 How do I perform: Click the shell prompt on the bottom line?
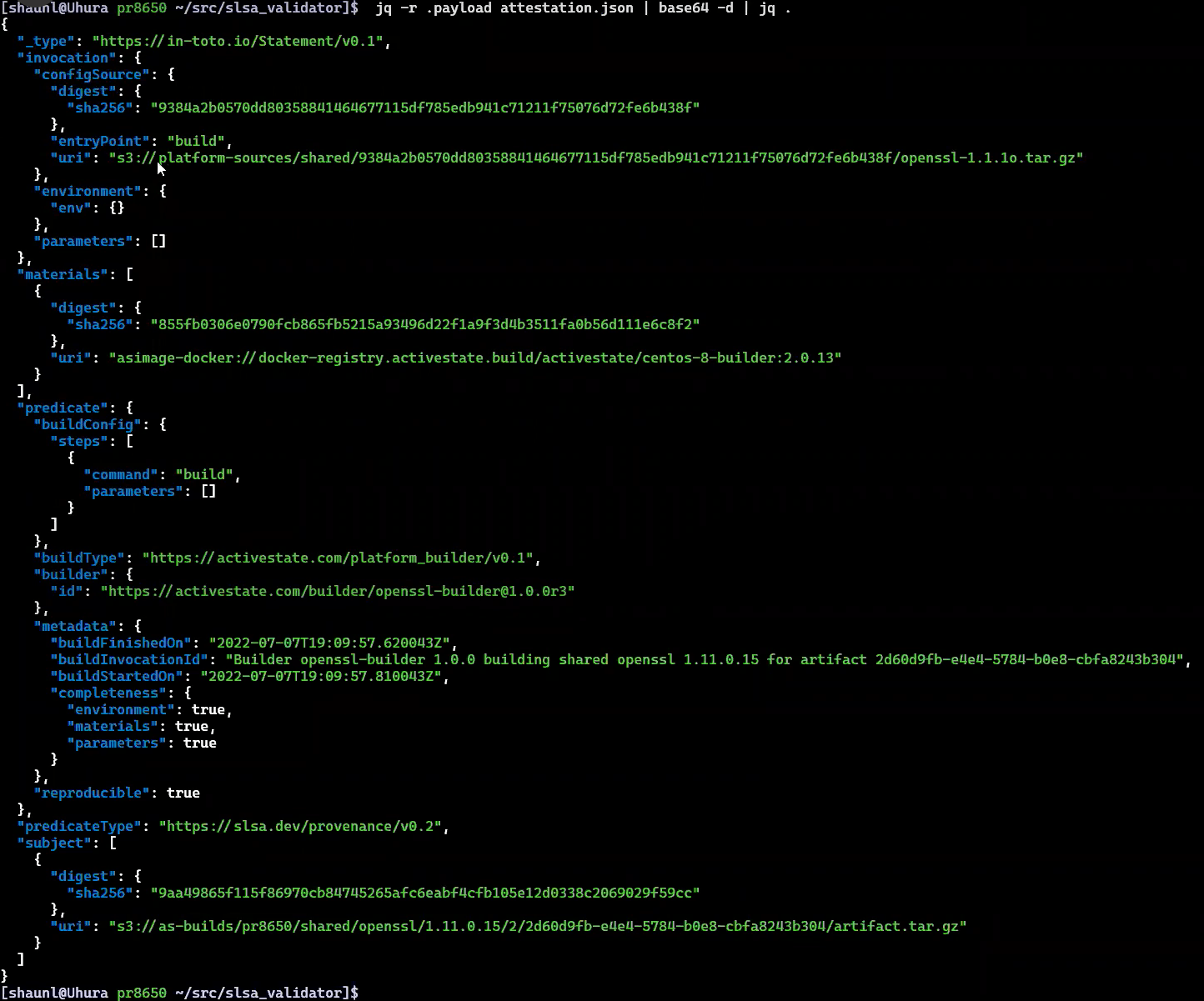179,992
